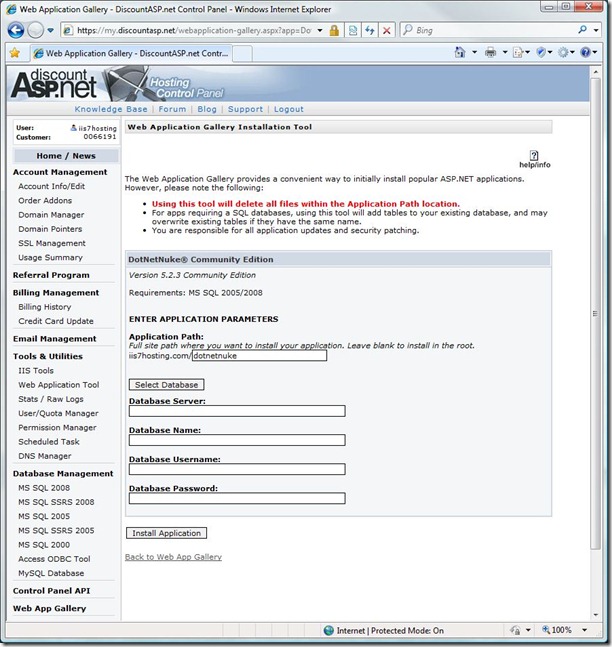
Task: Open the Print options dropdown arrow
Action: pos(505,52)
